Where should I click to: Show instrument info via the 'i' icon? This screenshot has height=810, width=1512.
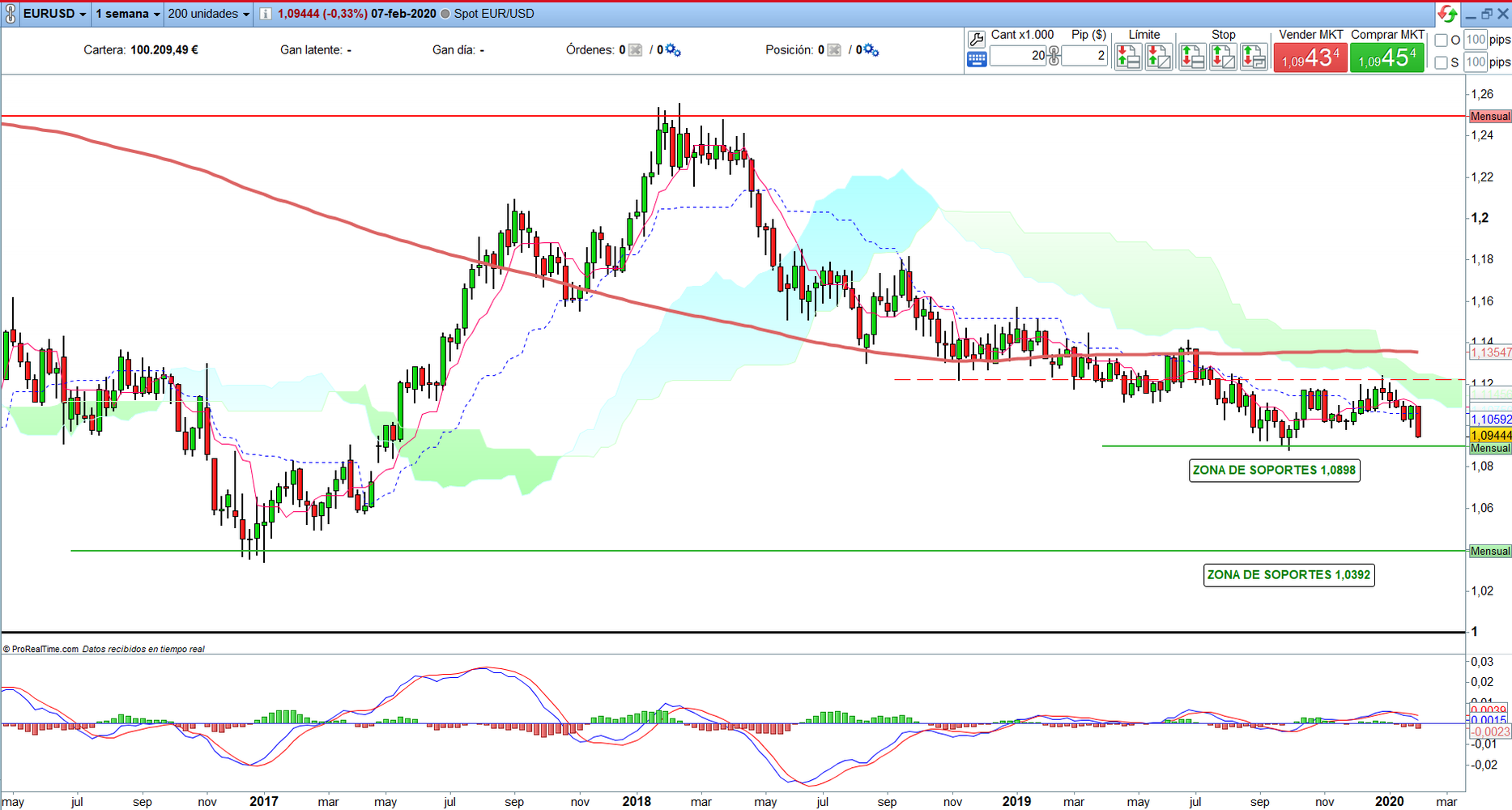tap(266, 14)
